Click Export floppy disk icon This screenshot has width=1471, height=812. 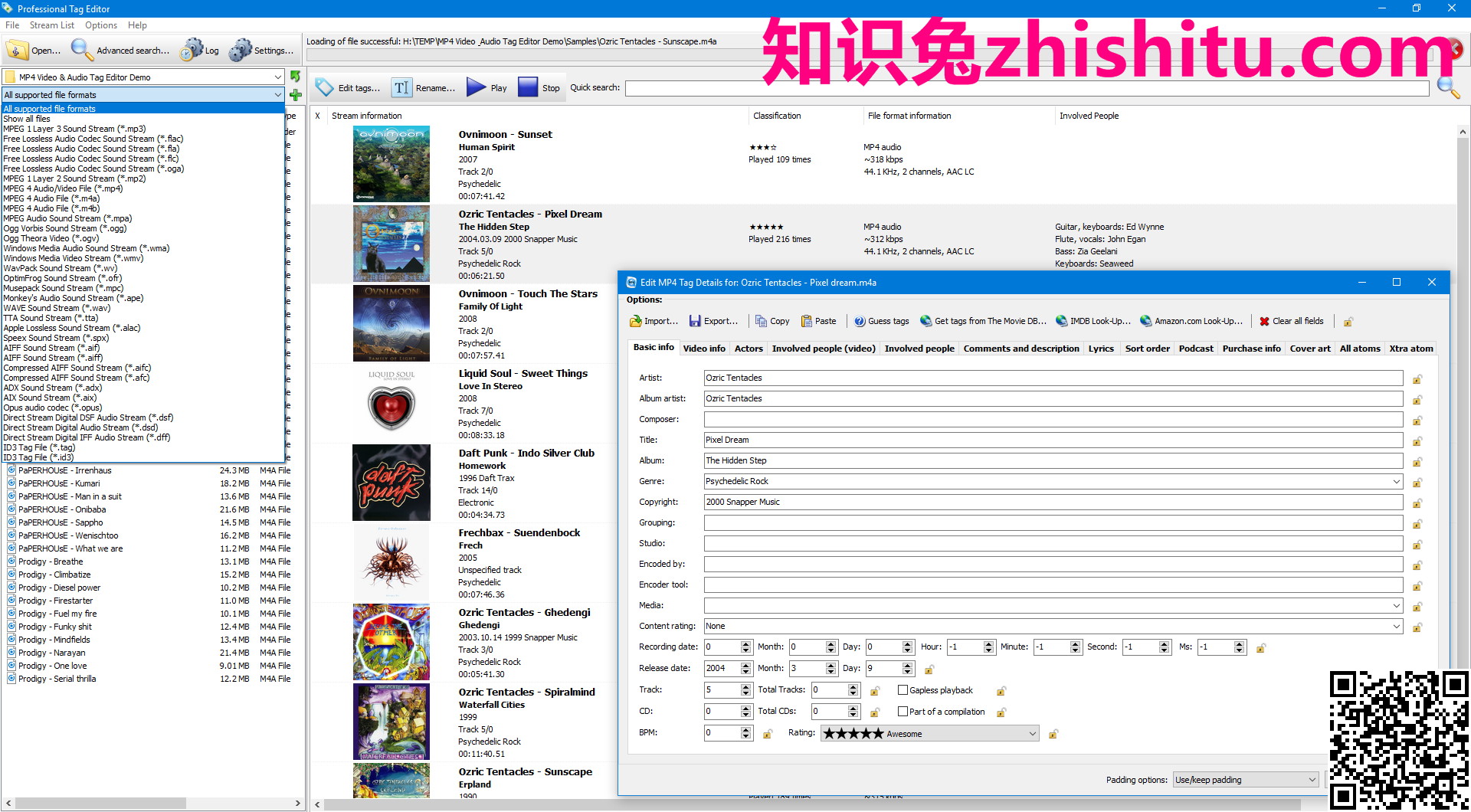click(x=695, y=321)
